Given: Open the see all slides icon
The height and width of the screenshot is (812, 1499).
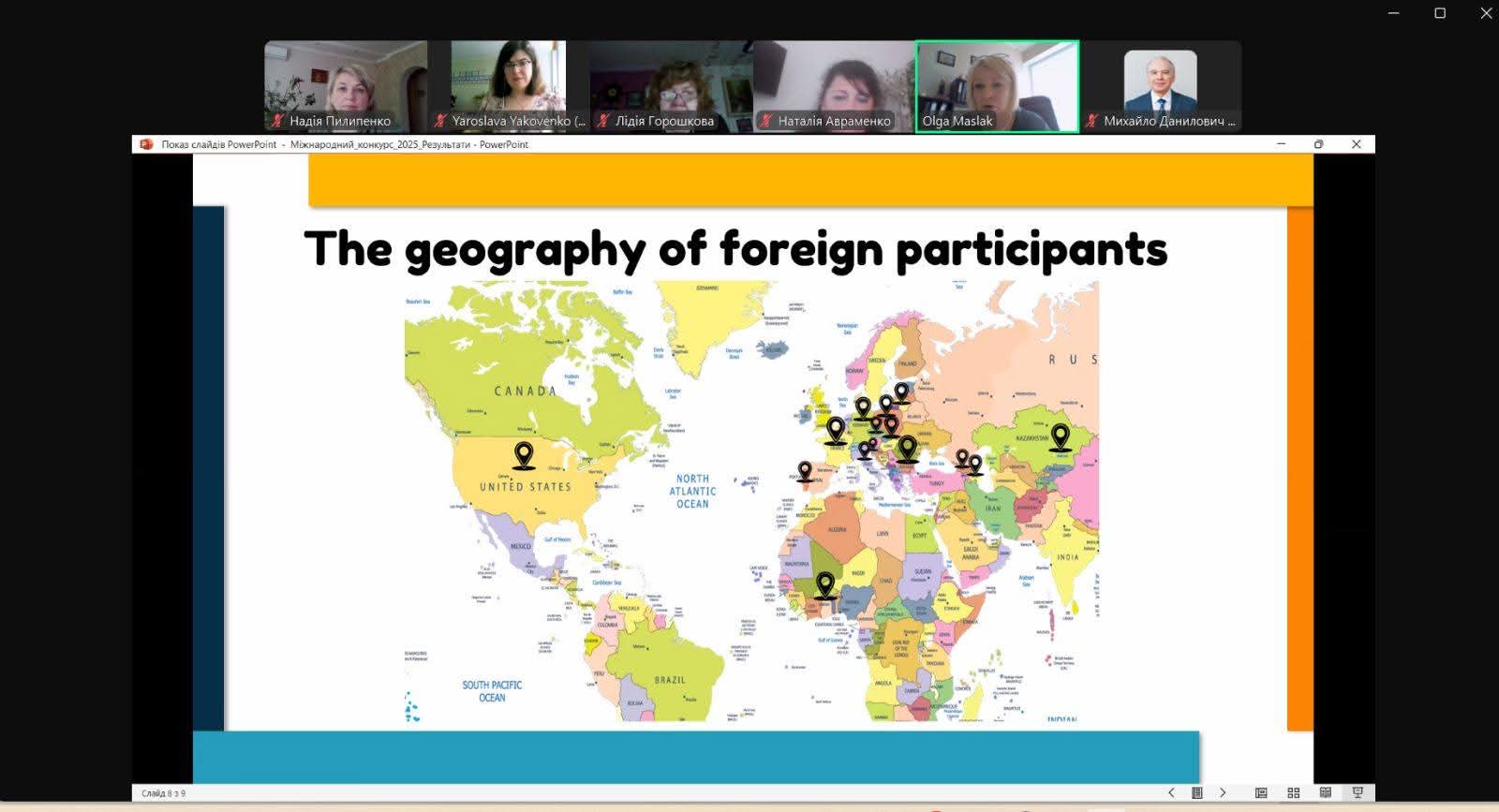Looking at the screenshot, I should [1196, 792].
